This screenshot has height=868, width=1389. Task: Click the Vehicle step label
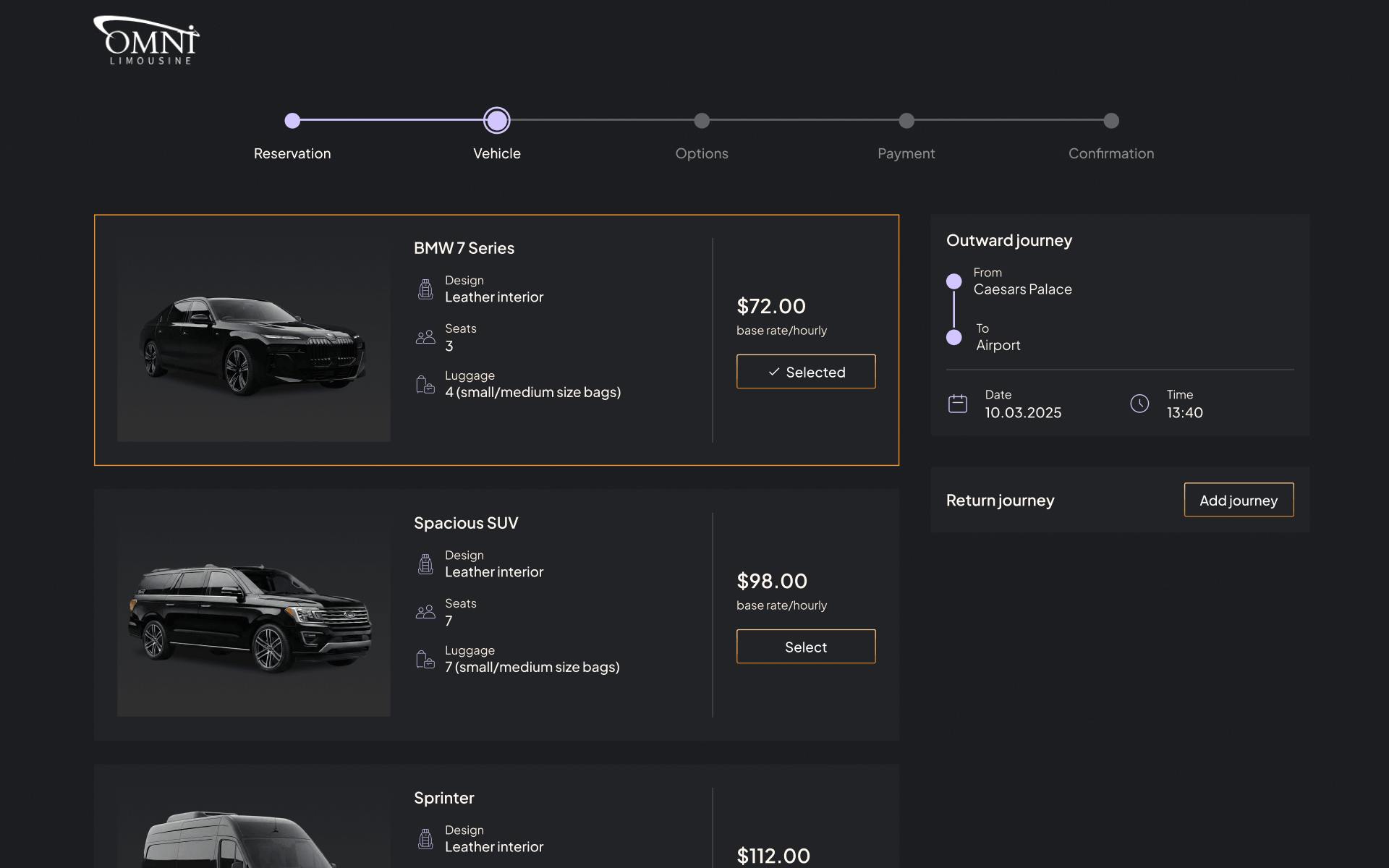point(497,153)
